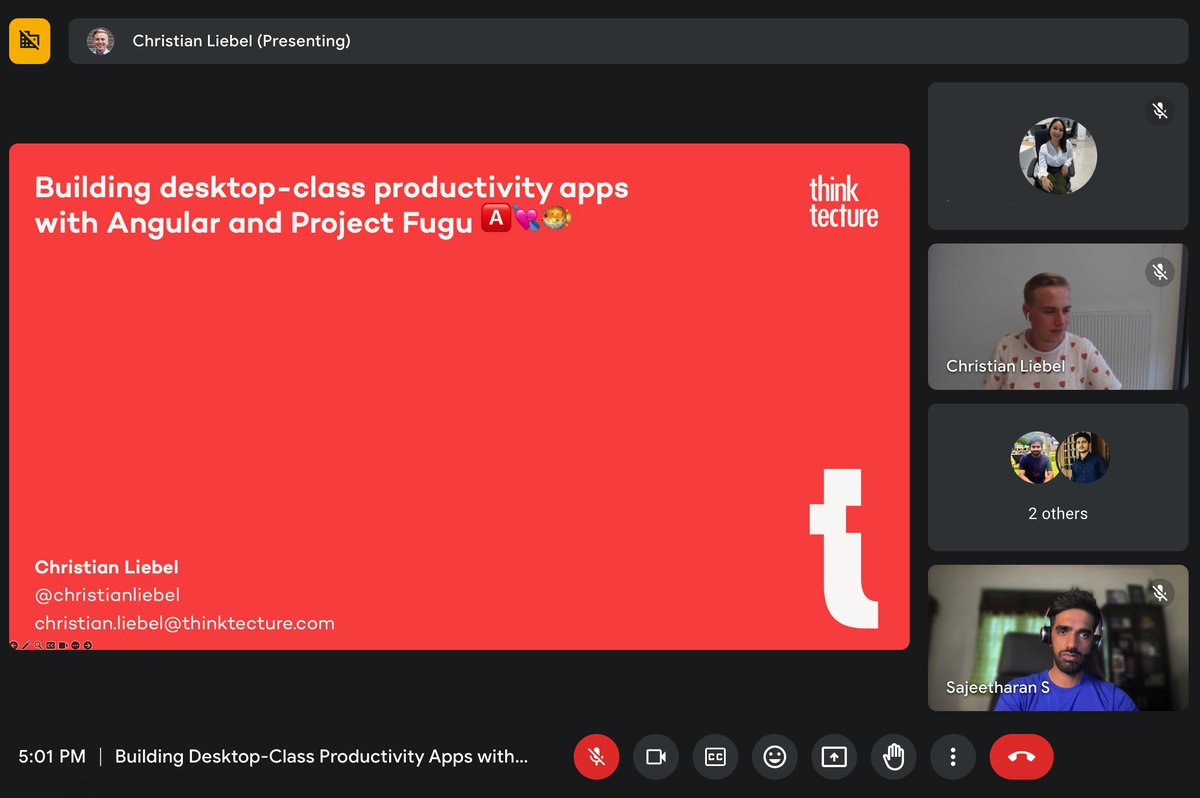This screenshot has height=798, width=1200.
Task: Click the right avatar in 2 others tile
Action: coord(1083,458)
